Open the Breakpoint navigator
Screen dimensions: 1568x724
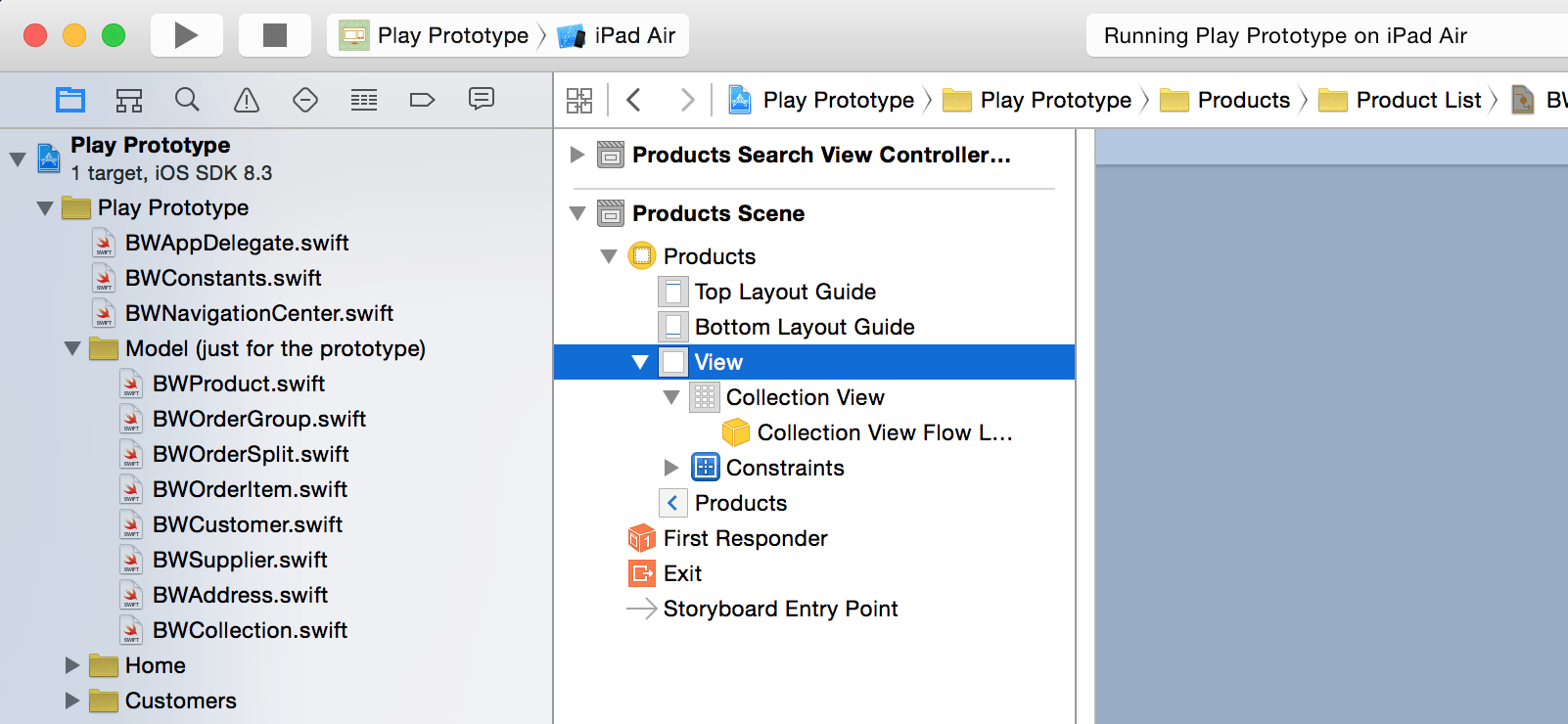tap(422, 100)
